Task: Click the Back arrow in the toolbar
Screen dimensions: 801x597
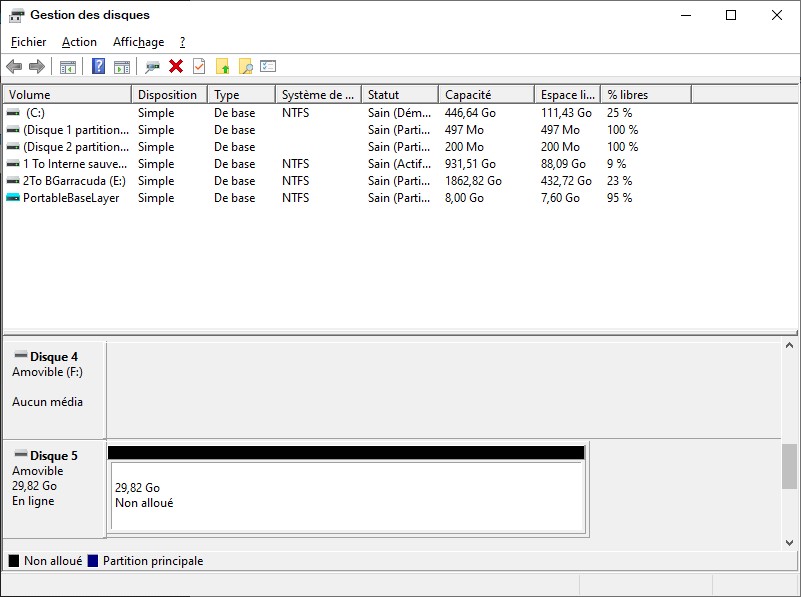Action: [14, 67]
